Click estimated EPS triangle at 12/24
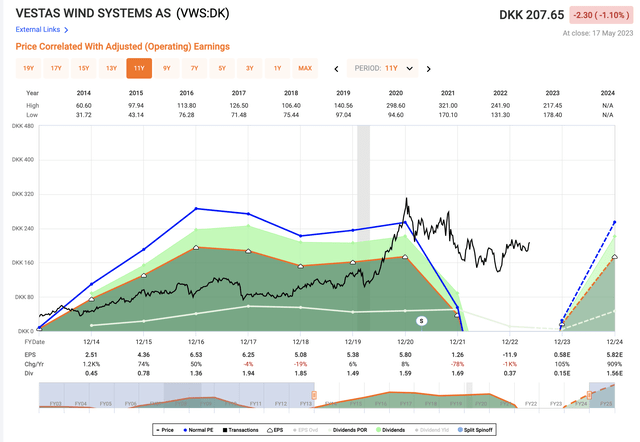640x442 pixels. (x=615, y=257)
